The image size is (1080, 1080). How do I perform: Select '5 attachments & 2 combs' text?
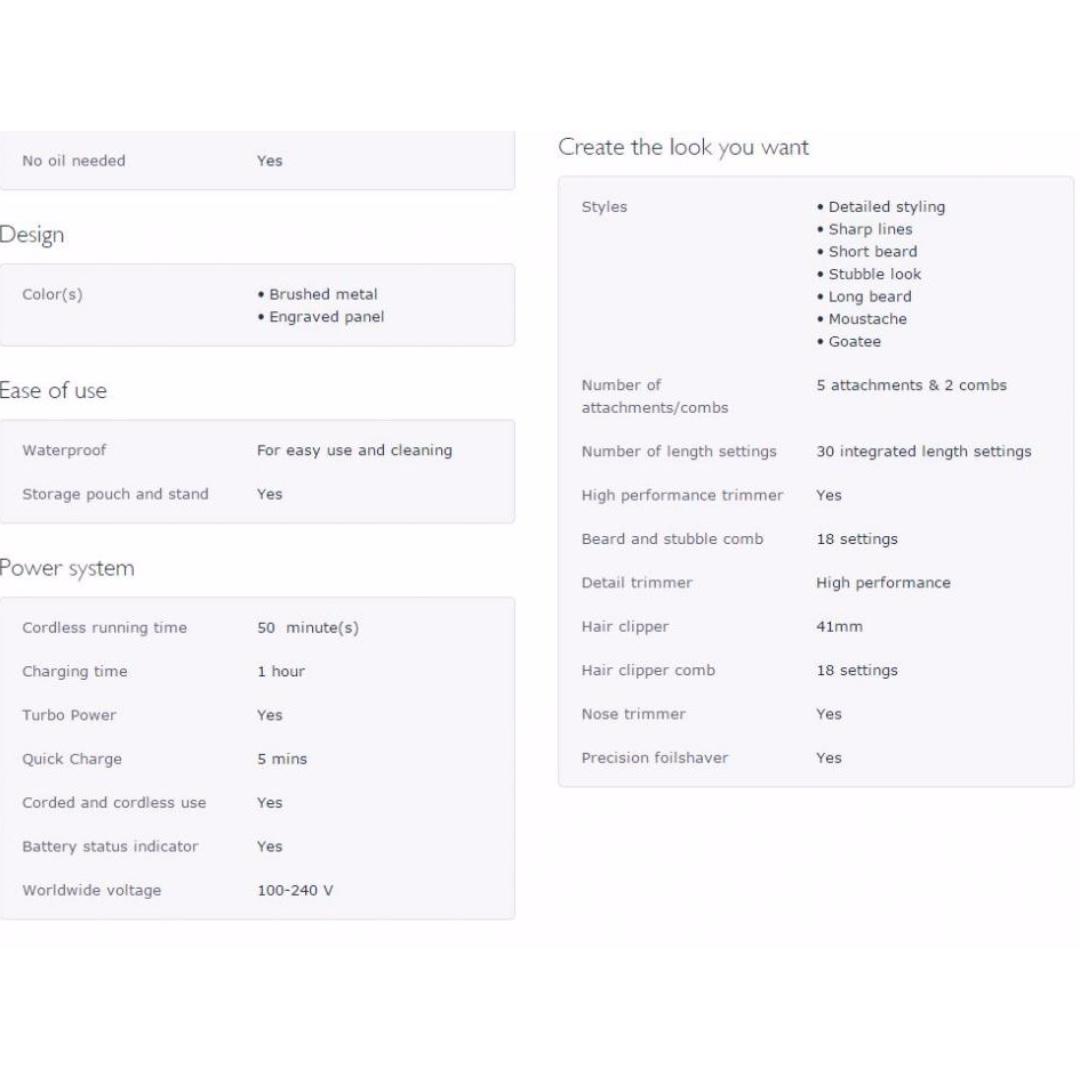(x=911, y=385)
